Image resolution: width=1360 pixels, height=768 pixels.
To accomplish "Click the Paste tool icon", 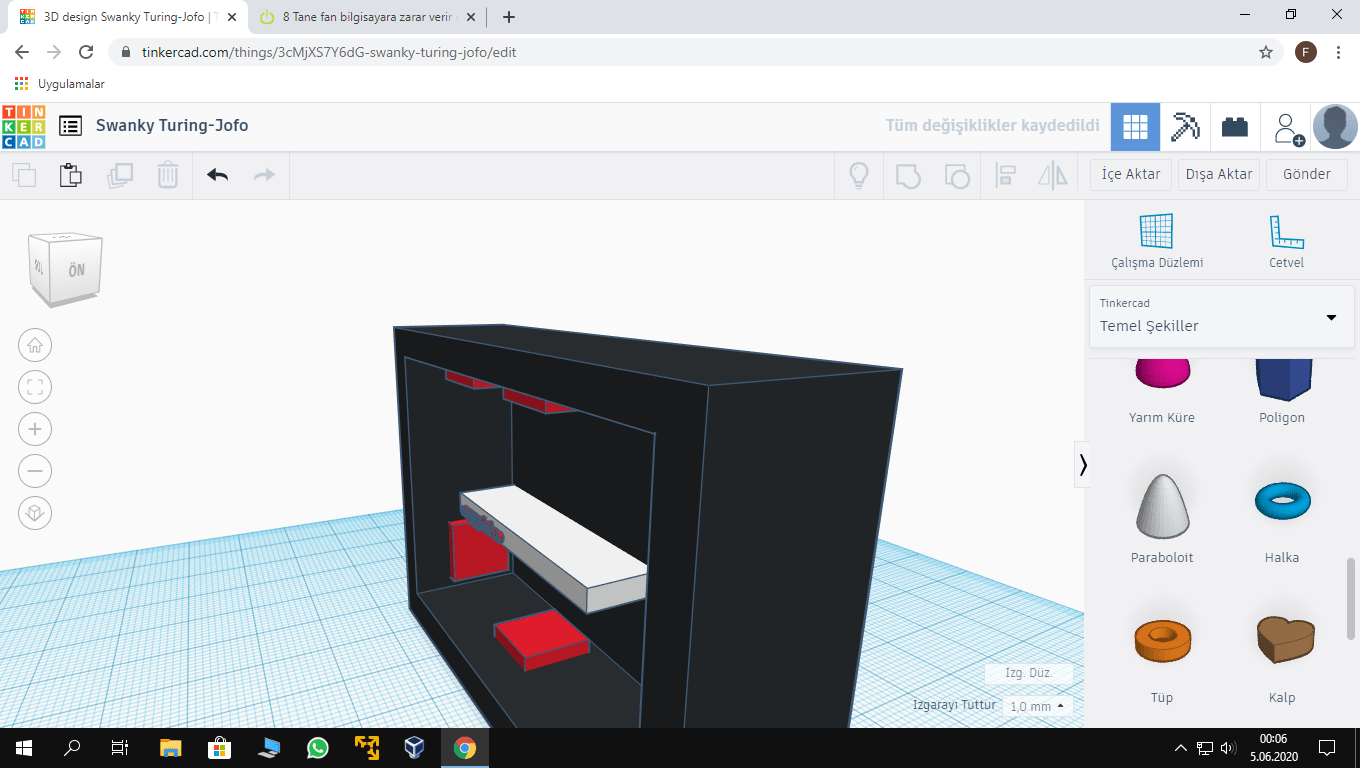I will pyautogui.click(x=71, y=175).
